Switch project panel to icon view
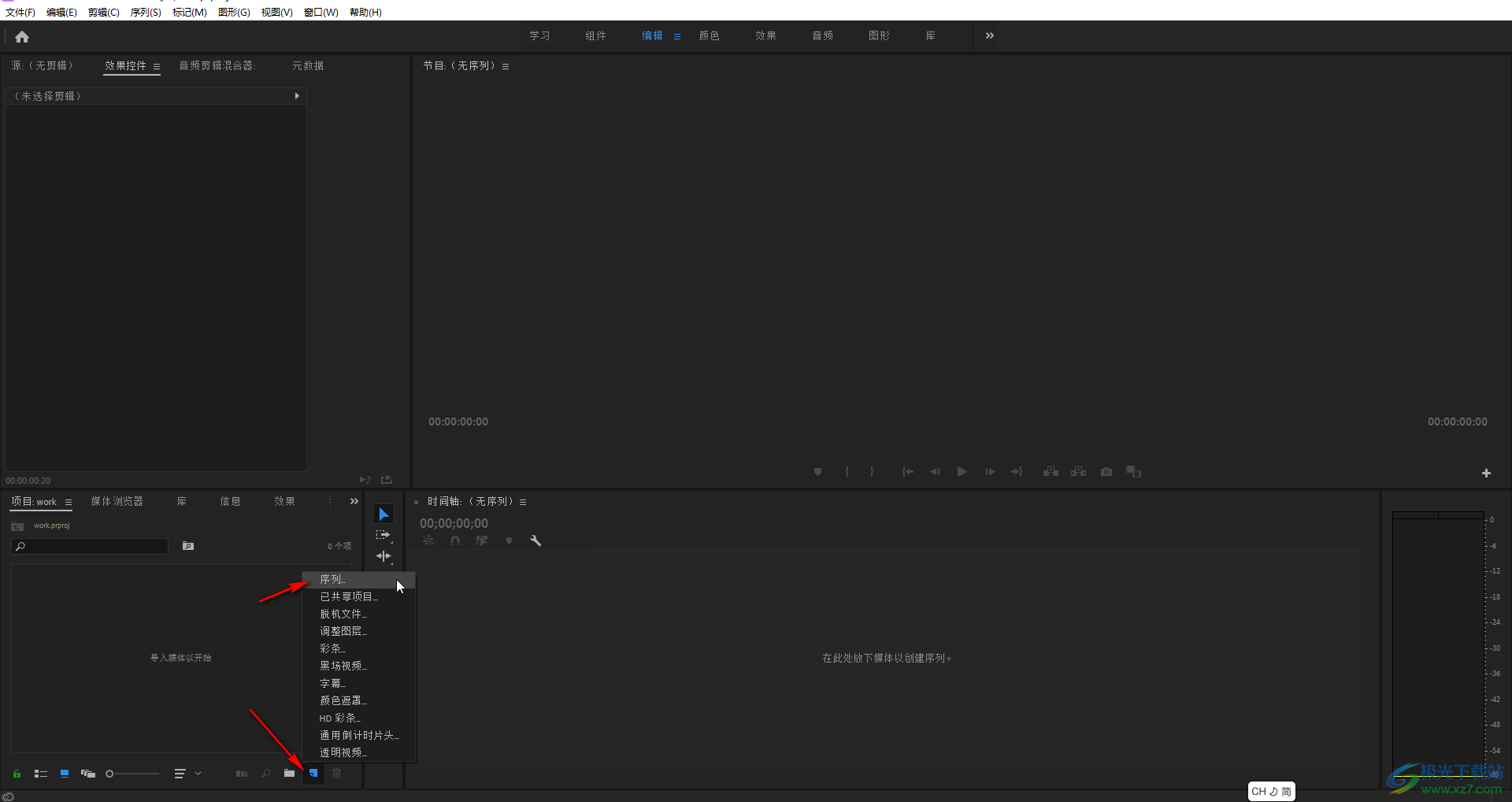Viewport: 1512px width, 802px height. [65, 774]
